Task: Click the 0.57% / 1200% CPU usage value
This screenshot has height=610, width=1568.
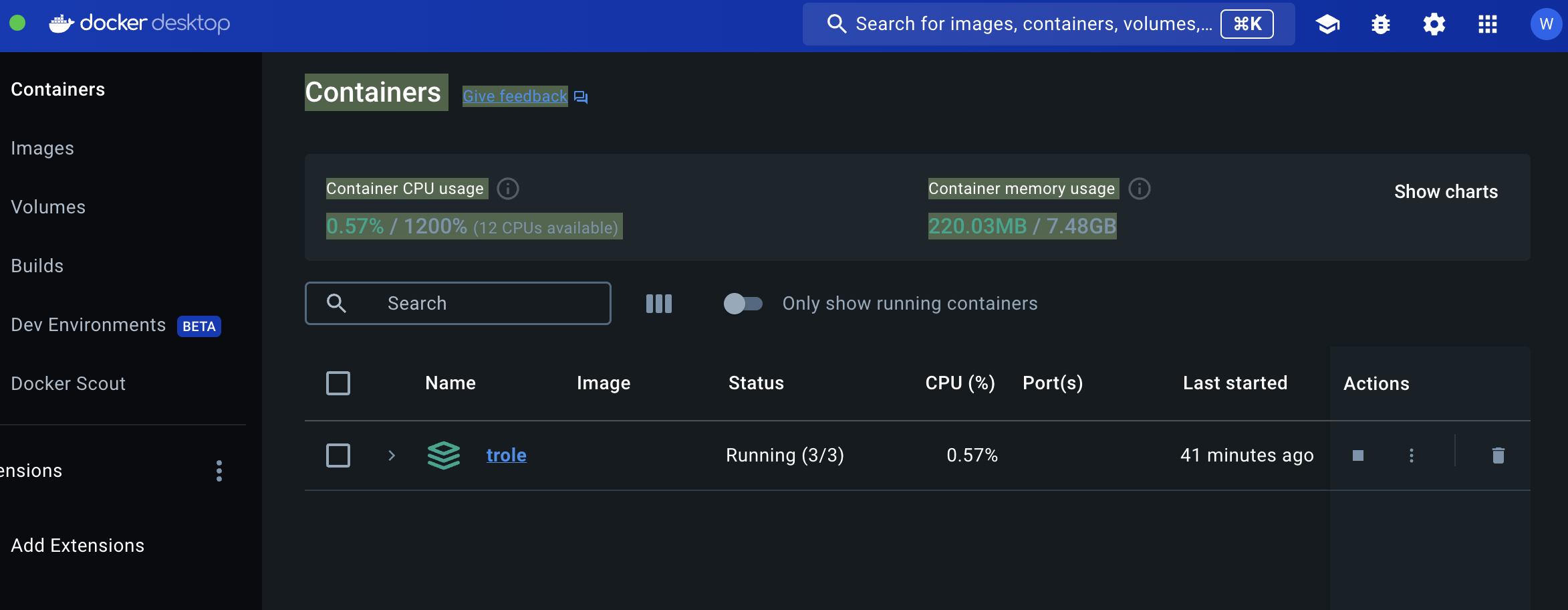Action: 397,226
